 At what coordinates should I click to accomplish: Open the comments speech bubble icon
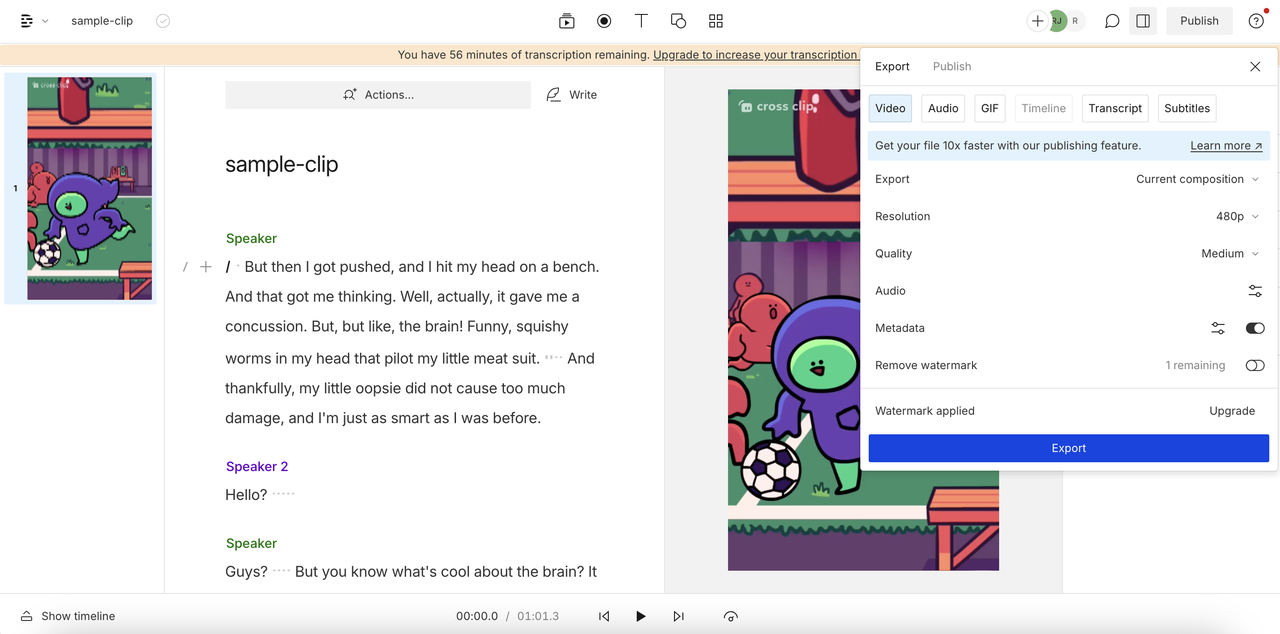(x=1112, y=21)
